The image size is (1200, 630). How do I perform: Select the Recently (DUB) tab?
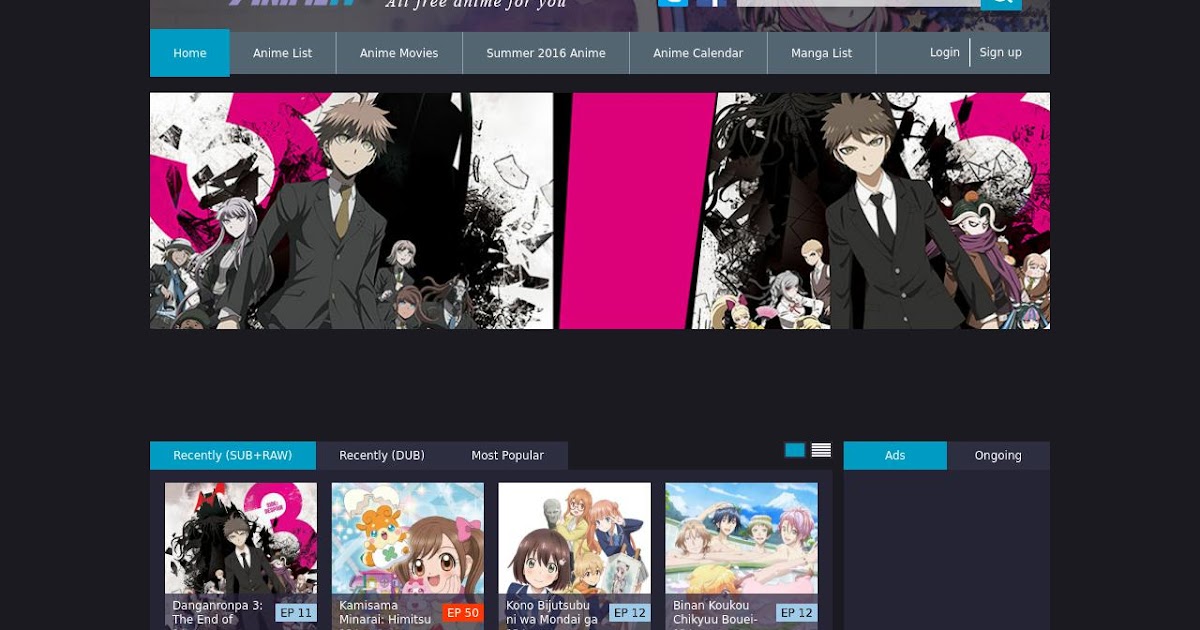(382, 455)
